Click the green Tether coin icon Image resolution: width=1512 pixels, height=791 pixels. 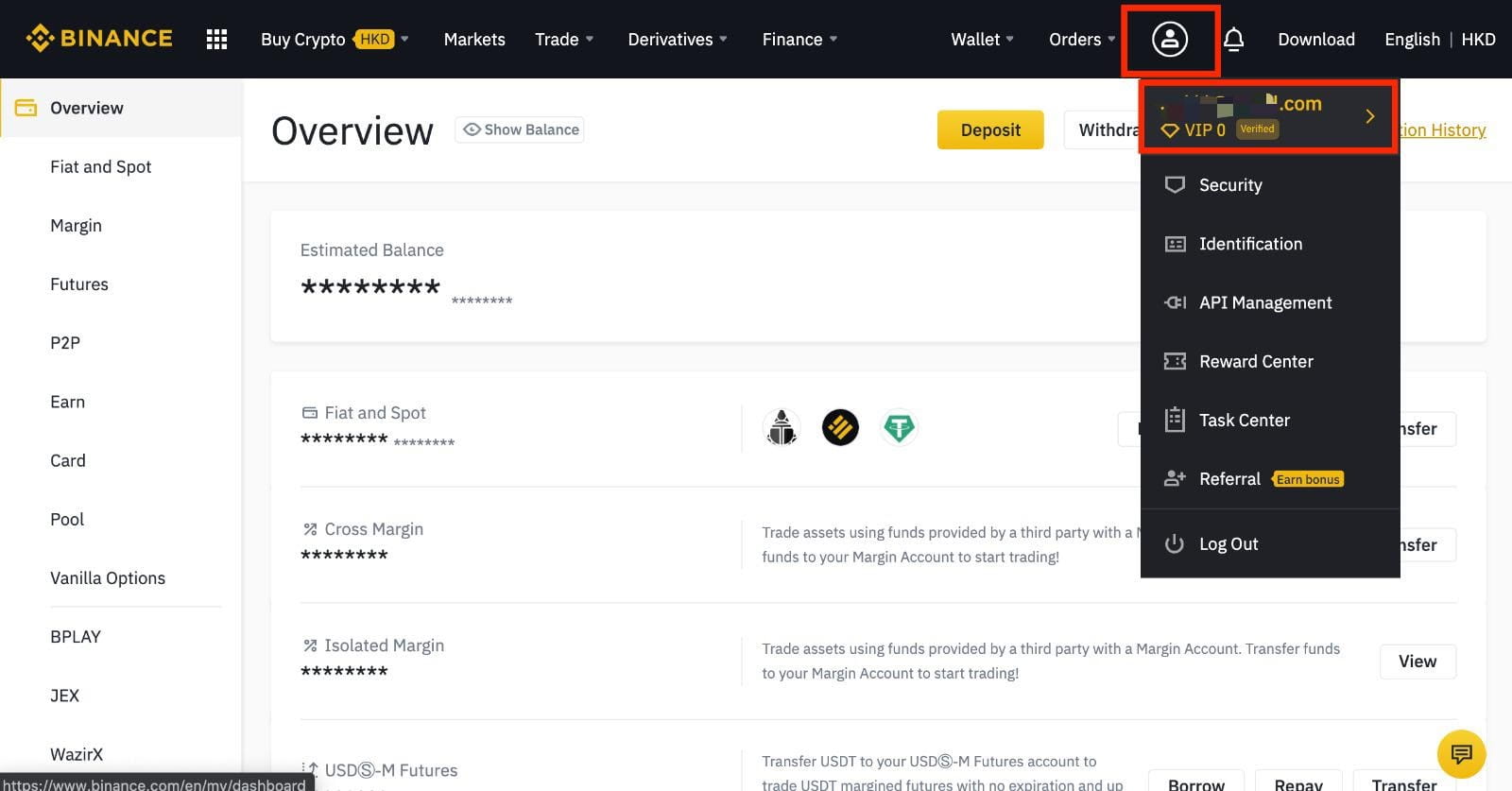pos(899,427)
